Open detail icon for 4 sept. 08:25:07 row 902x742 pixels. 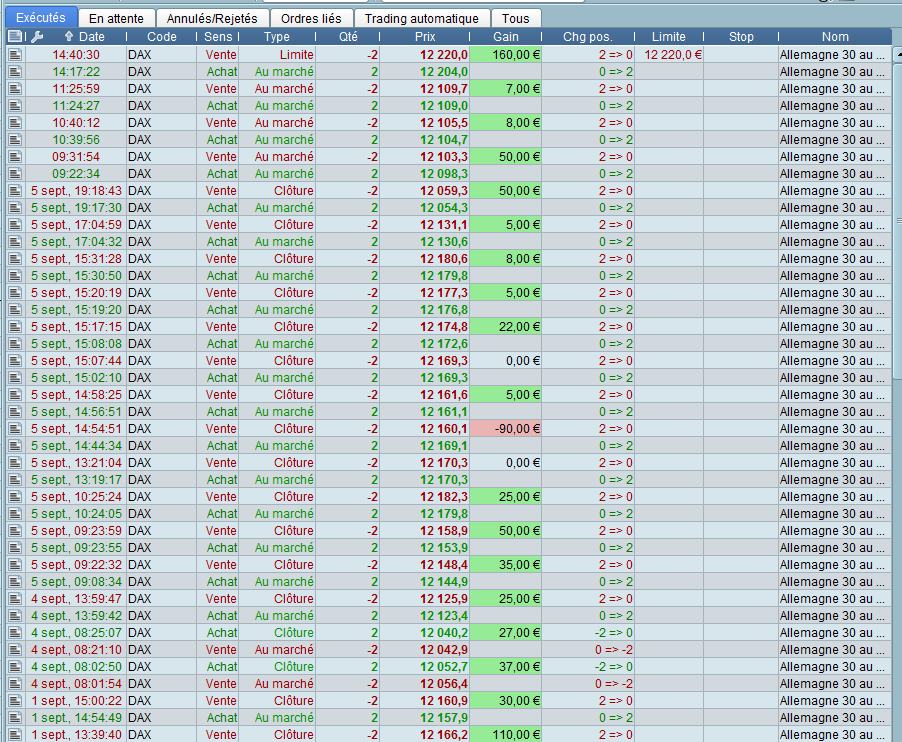coord(16,633)
